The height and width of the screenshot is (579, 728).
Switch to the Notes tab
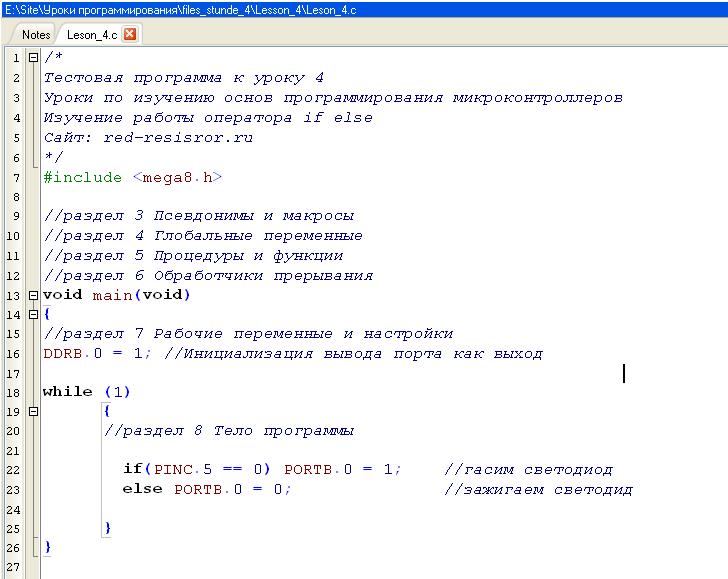pyautogui.click(x=36, y=35)
